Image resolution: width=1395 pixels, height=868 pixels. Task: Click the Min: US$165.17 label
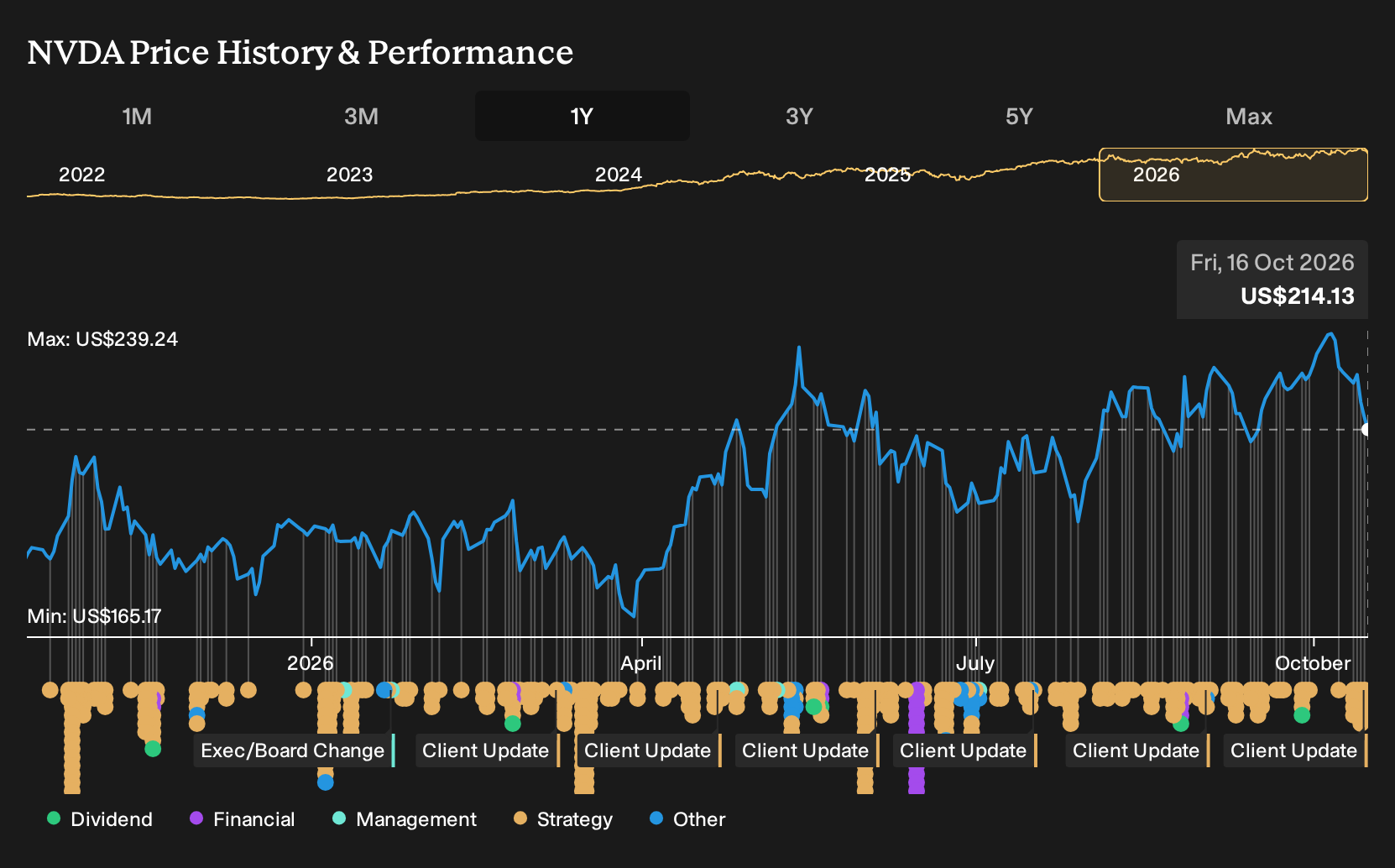pos(94,616)
